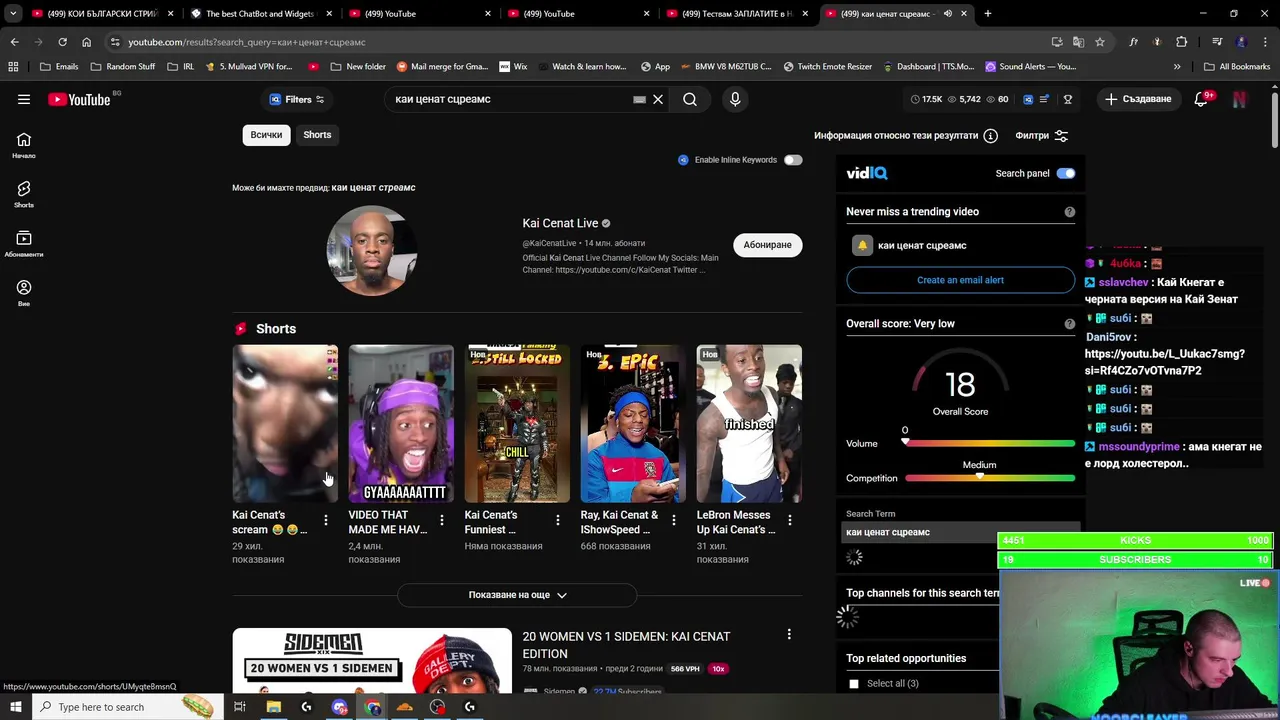Click suggested query 'каи ценат стреамс'

click(373, 188)
